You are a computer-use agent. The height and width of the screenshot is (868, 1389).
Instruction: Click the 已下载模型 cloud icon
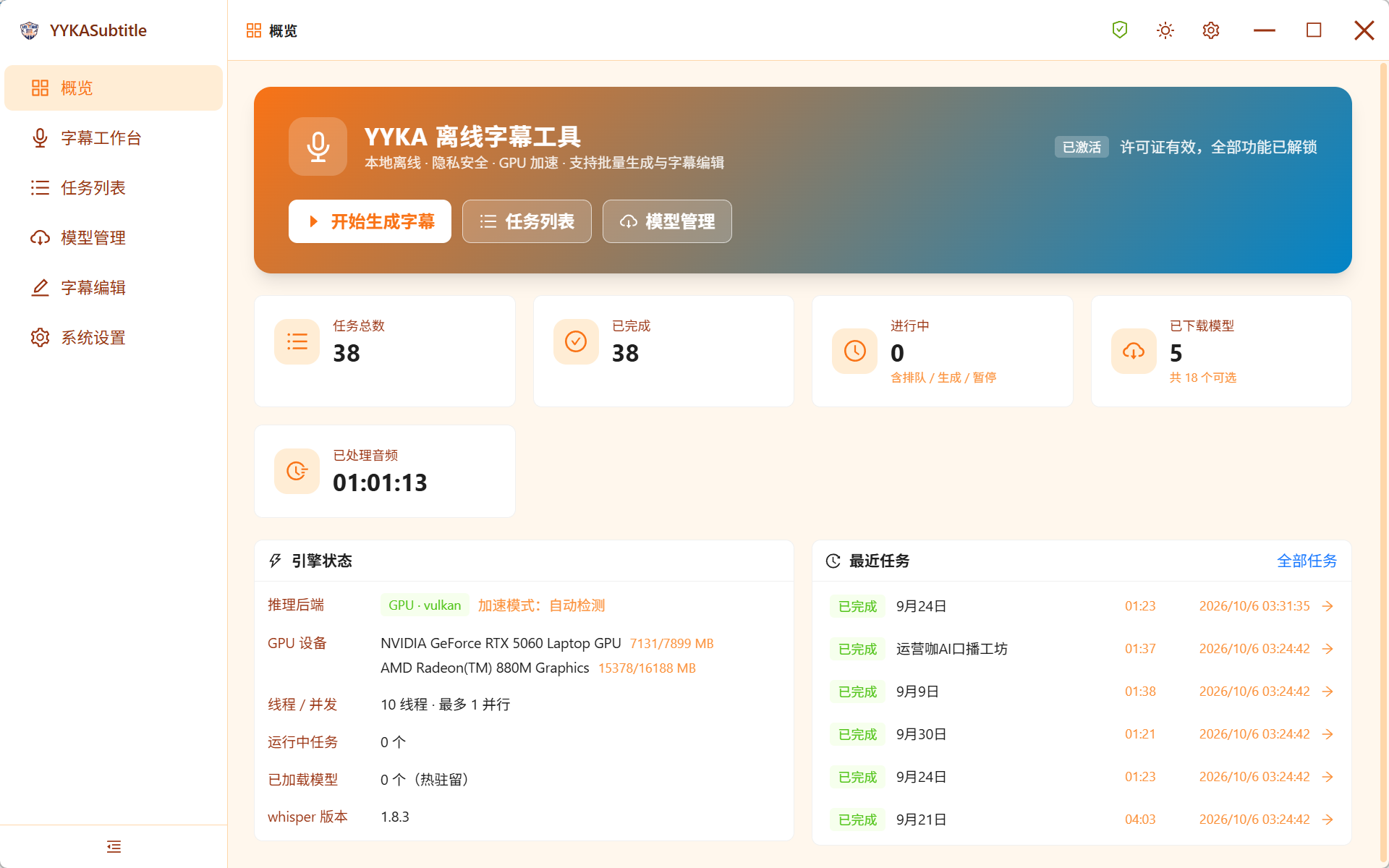[1134, 351]
